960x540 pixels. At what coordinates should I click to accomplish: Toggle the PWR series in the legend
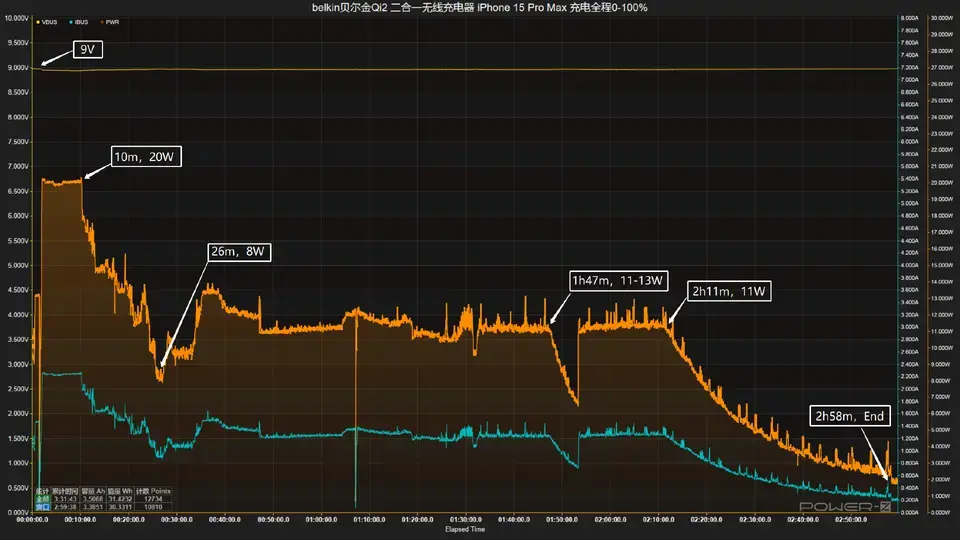pyautogui.click(x=110, y=22)
